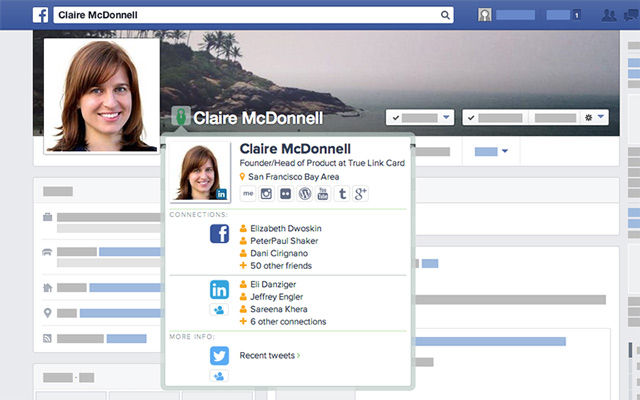Open Recent tweets link
Image resolution: width=640 pixels, height=400 pixels.
pyautogui.click(x=270, y=356)
